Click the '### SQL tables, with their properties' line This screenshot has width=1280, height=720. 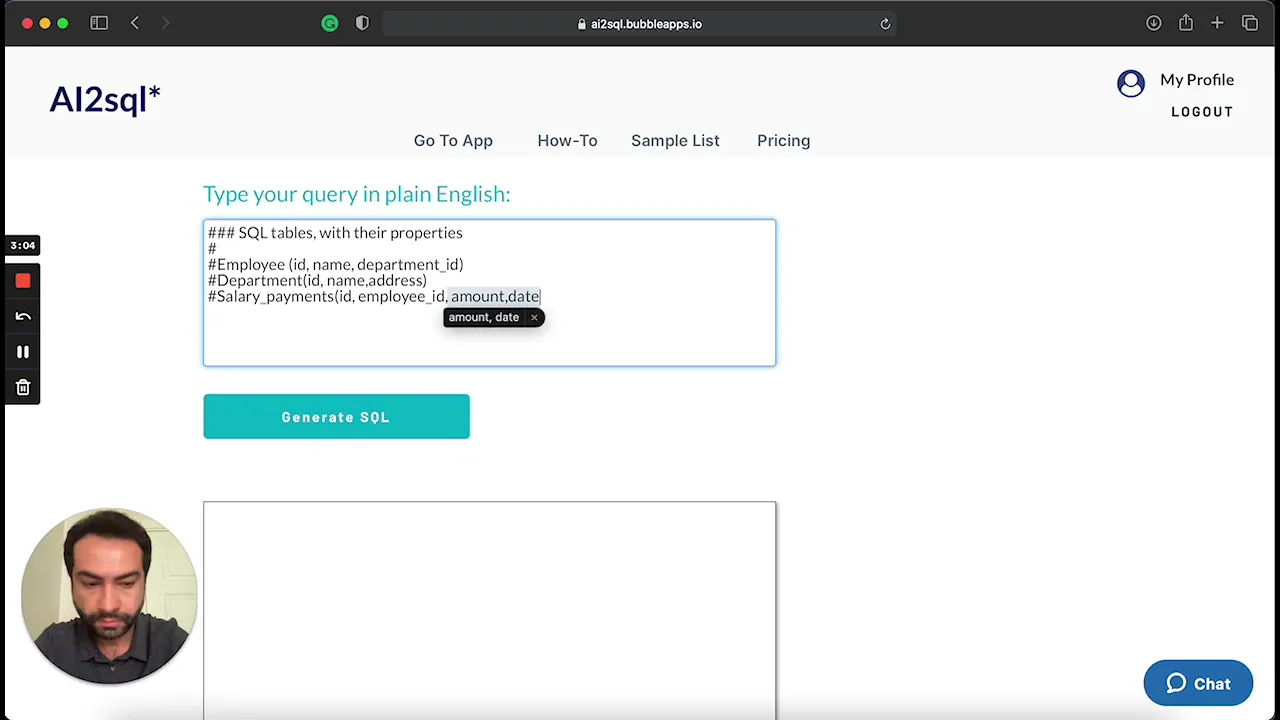[x=335, y=233]
